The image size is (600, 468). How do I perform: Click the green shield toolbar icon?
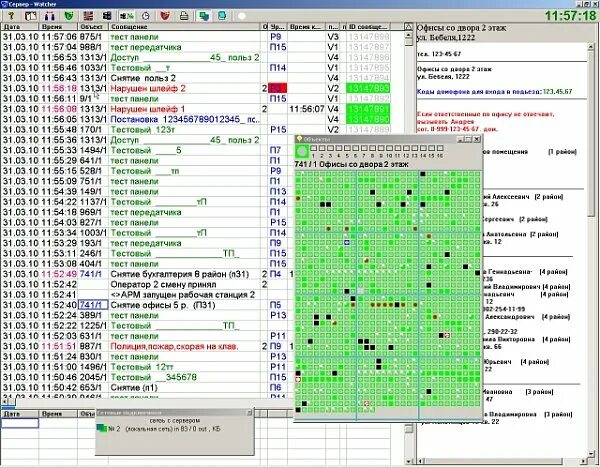click(69, 16)
